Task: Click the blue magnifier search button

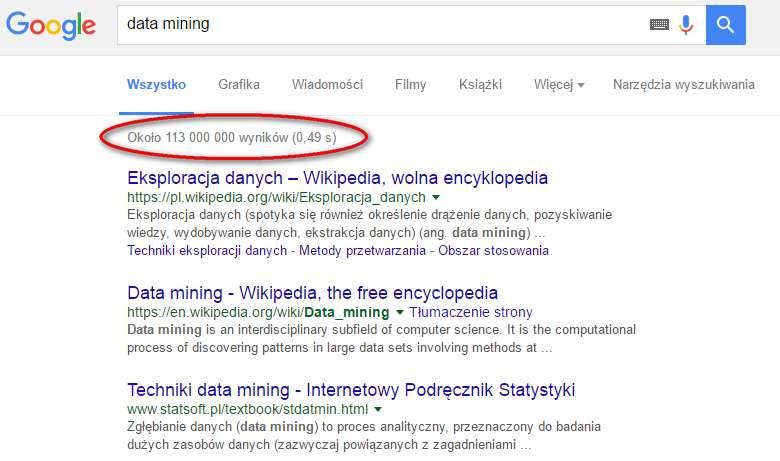Action: tap(725, 25)
